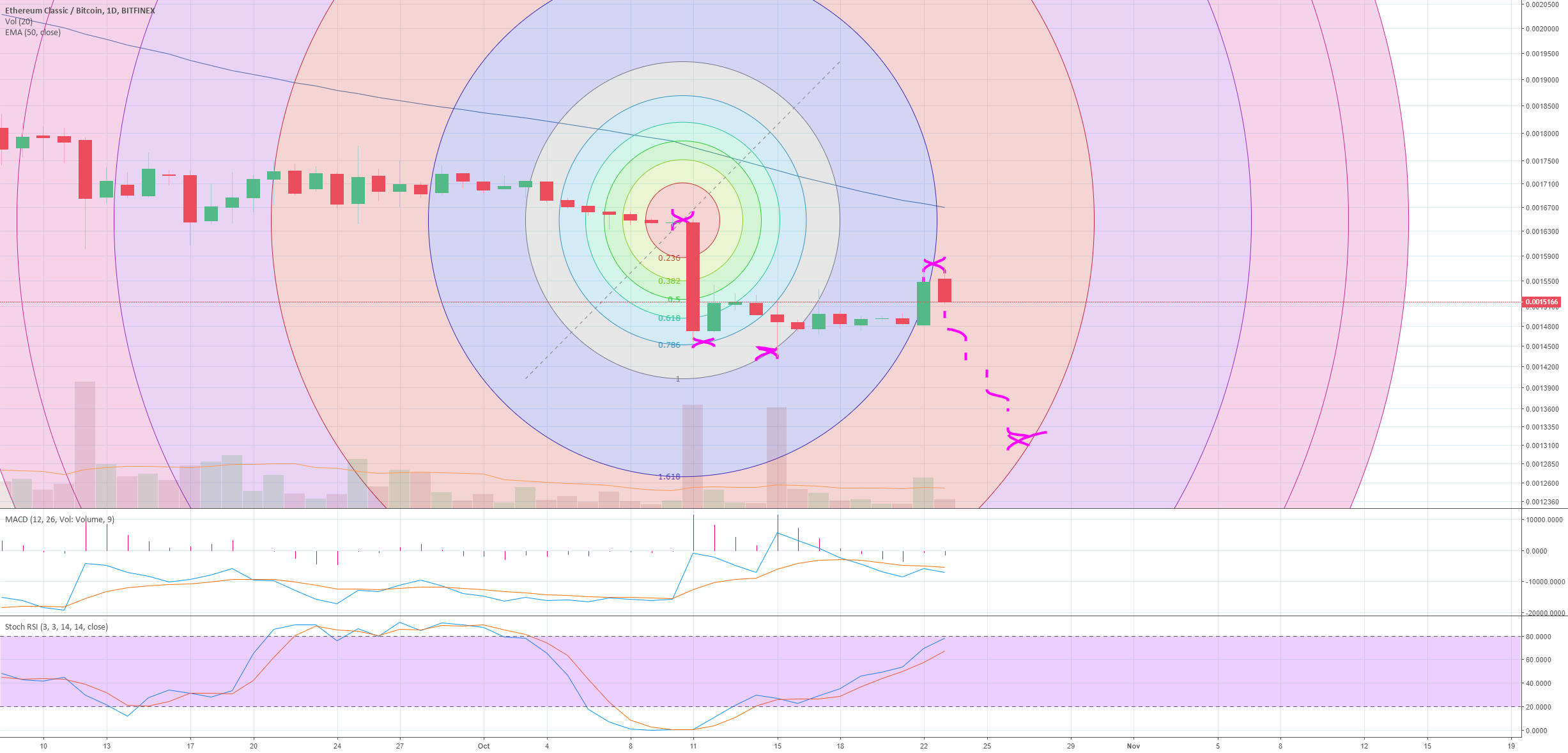The width and height of the screenshot is (1568, 753).
Task: Click the 20.0000 Stoch RSI axis label
Action: click(1537, 707)
